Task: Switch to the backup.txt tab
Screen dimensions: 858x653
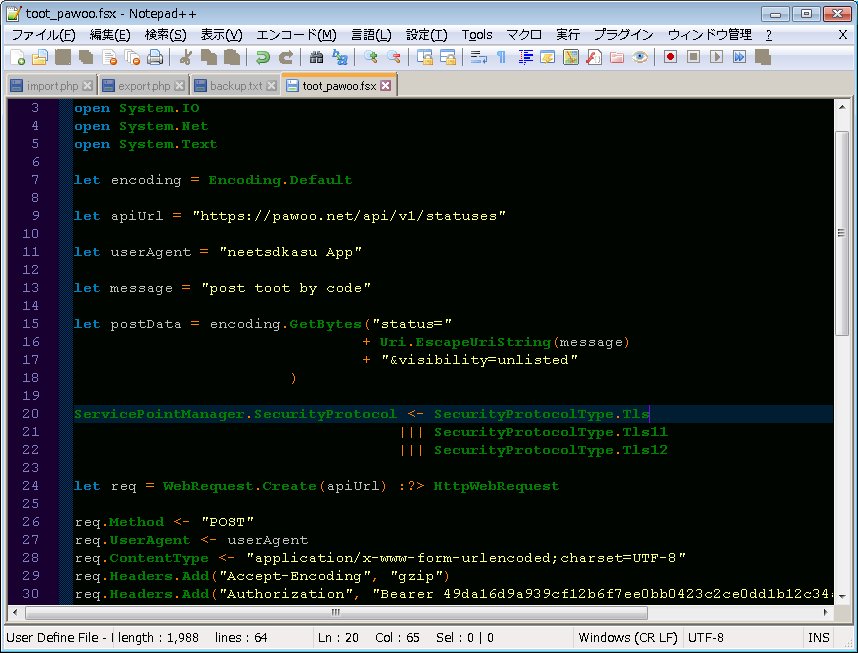Action: click(236, 86)
